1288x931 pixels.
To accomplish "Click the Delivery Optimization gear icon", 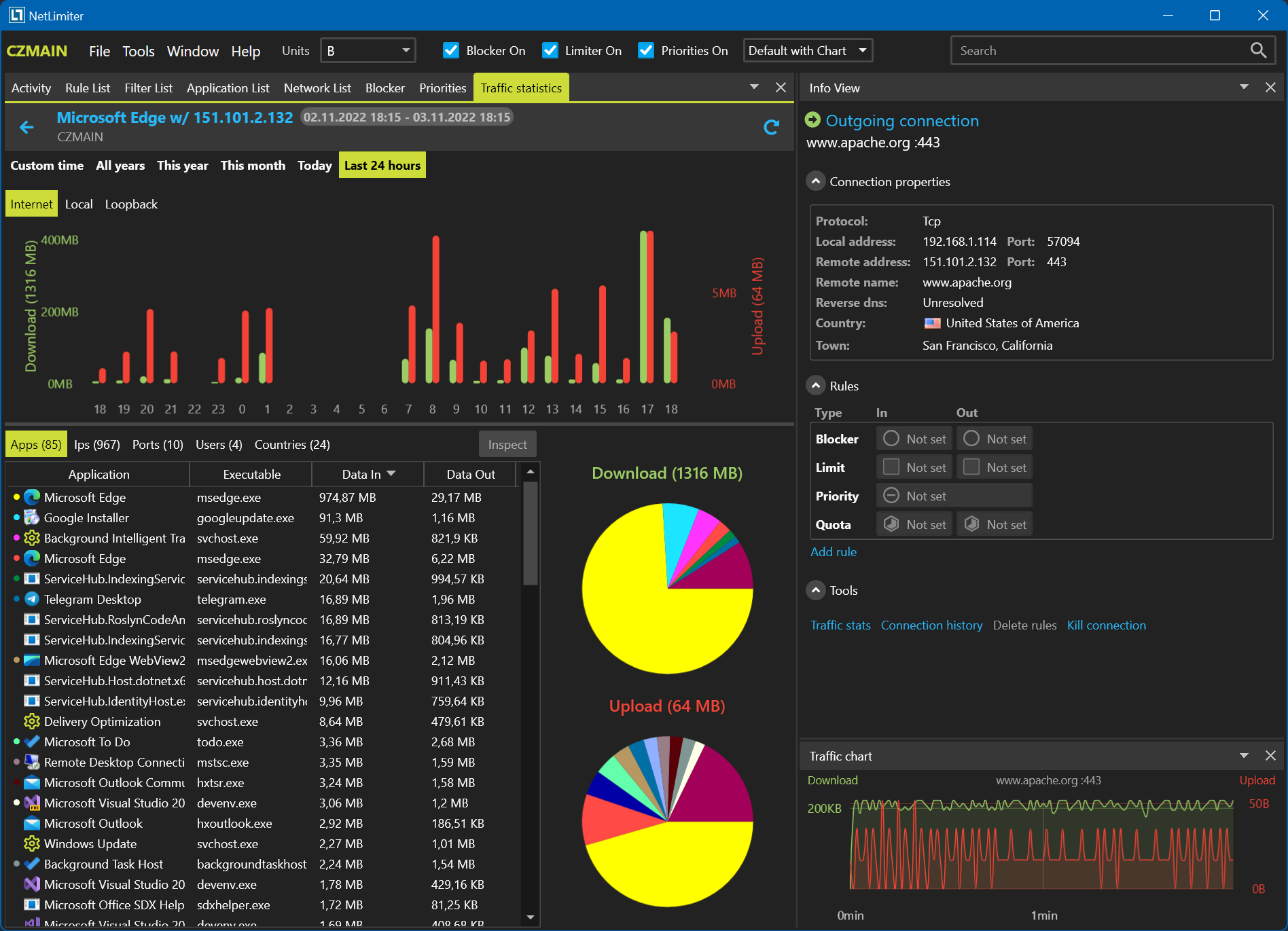I will click(x=32, y=721).
